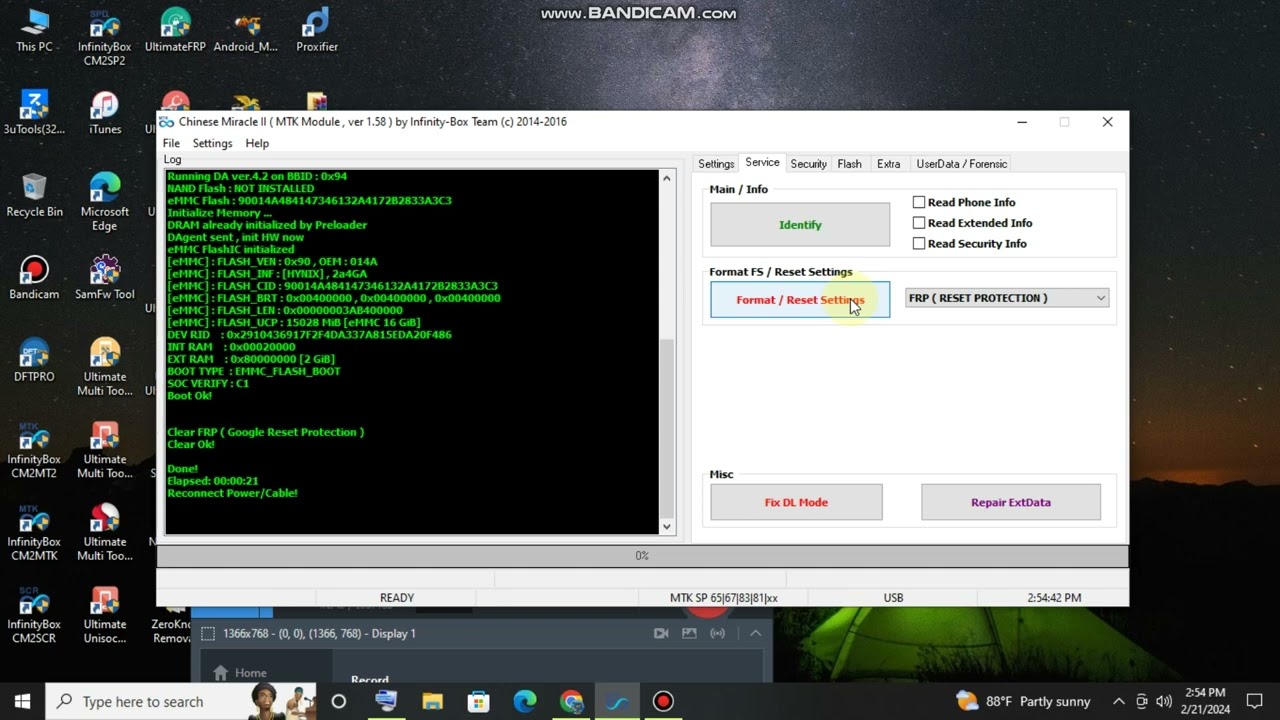Open the Android_M... desktop shortcut
1280x720 pixels.
pos(246,30)
